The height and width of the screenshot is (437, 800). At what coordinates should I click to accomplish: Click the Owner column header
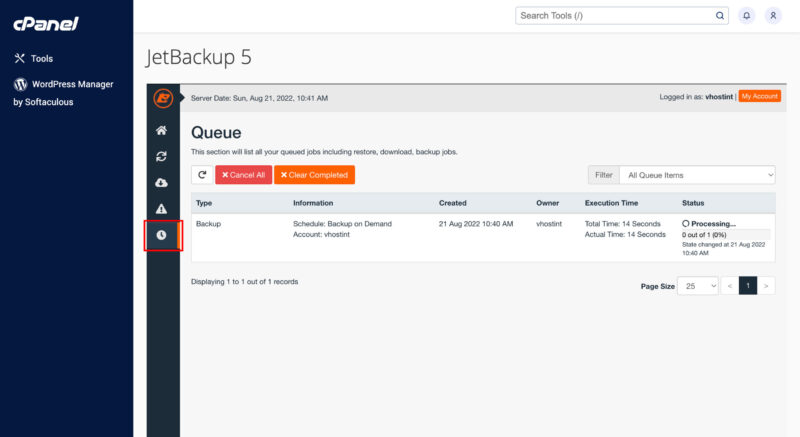point(547,203)
